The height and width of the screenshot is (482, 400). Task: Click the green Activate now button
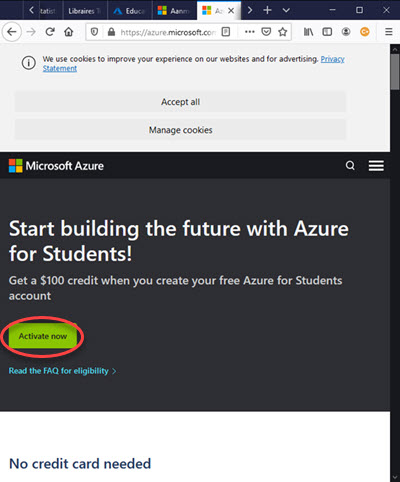click(x=43, y=336)
